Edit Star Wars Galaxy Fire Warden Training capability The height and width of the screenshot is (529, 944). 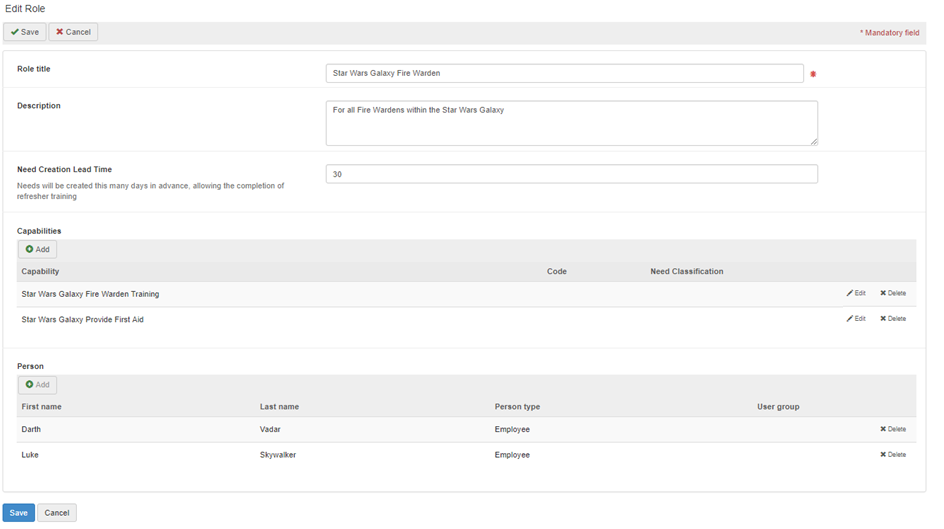[856, 293]
